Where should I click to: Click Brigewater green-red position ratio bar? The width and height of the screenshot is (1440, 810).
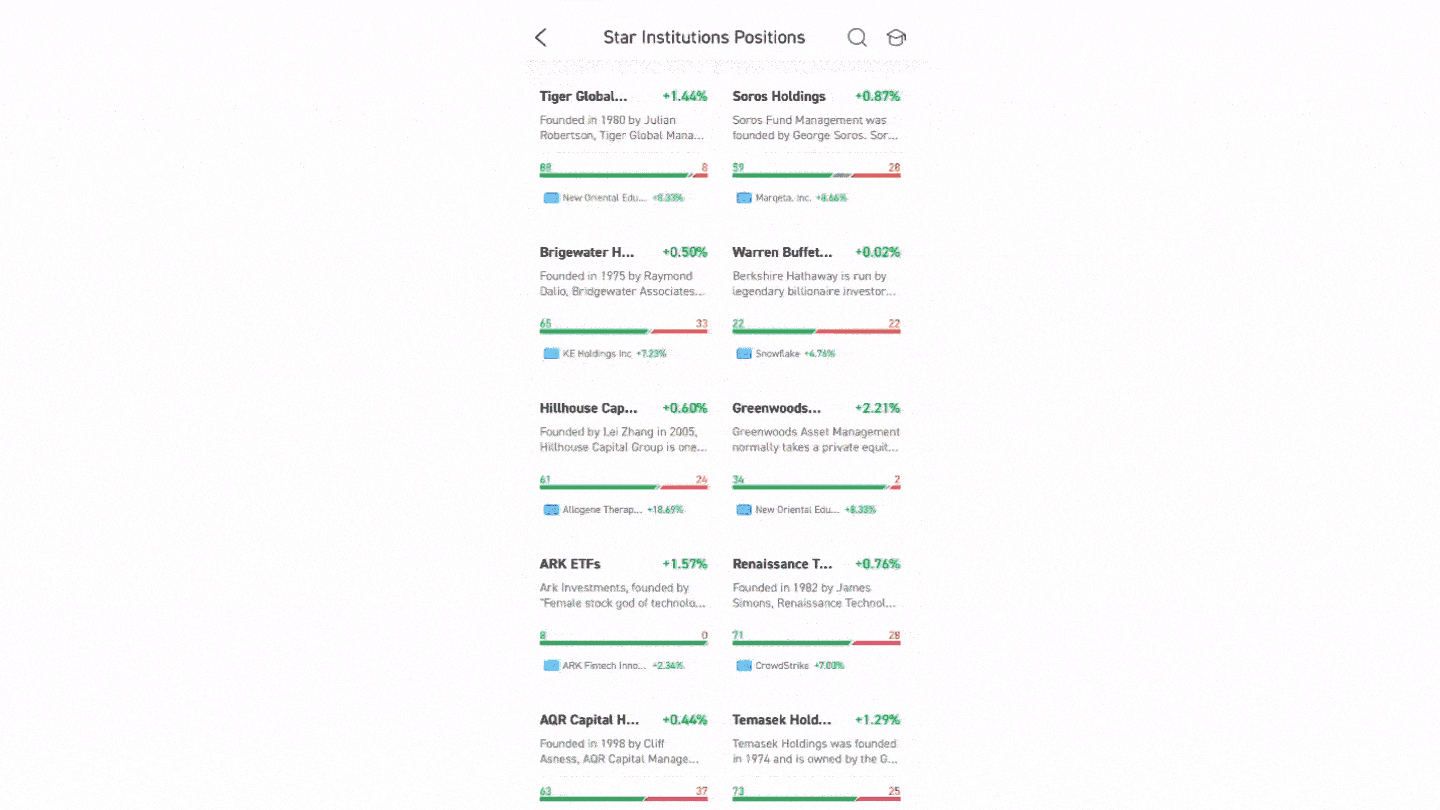[623, 331]
